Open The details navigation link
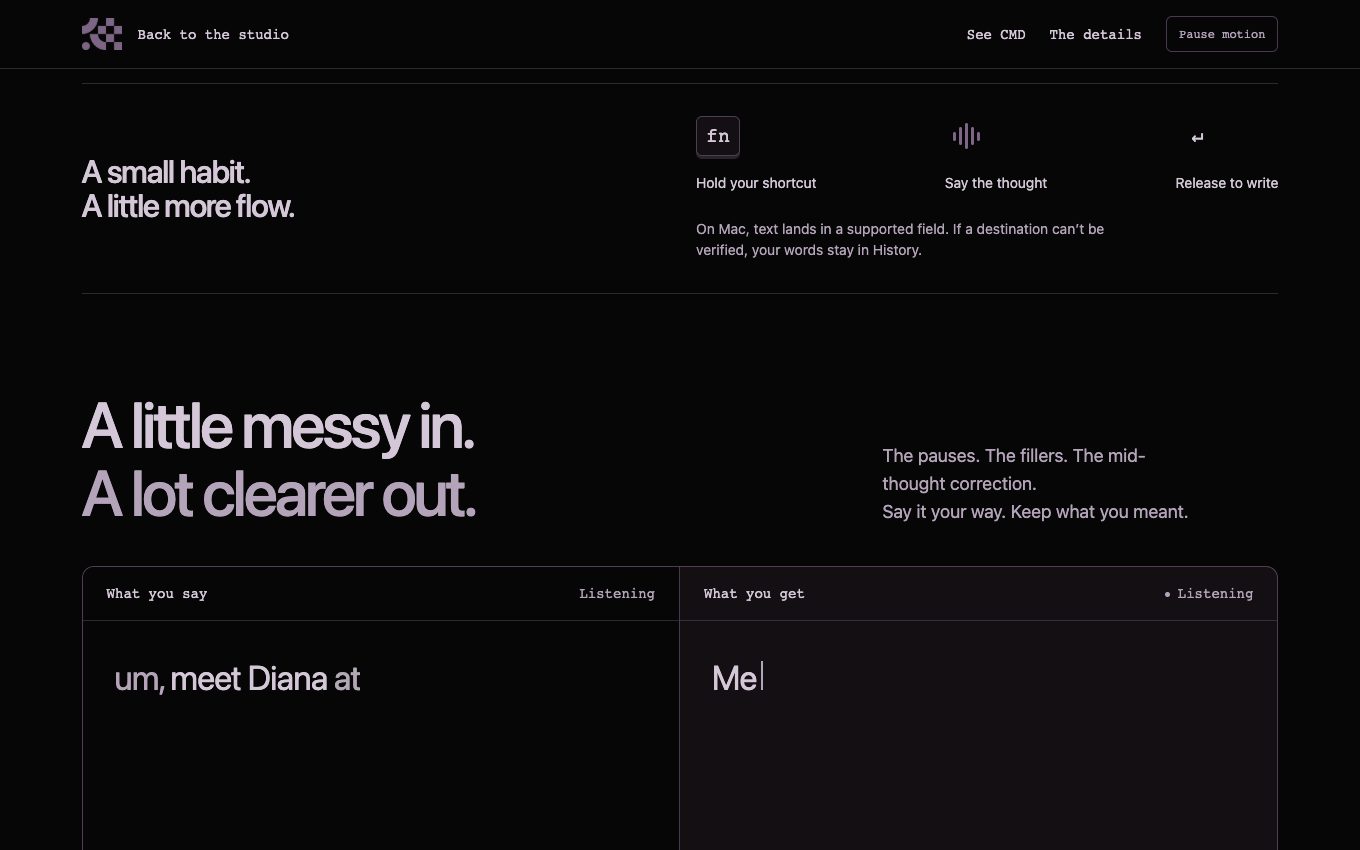Viewport: 1360px width, 850px height. [1095, 34]
